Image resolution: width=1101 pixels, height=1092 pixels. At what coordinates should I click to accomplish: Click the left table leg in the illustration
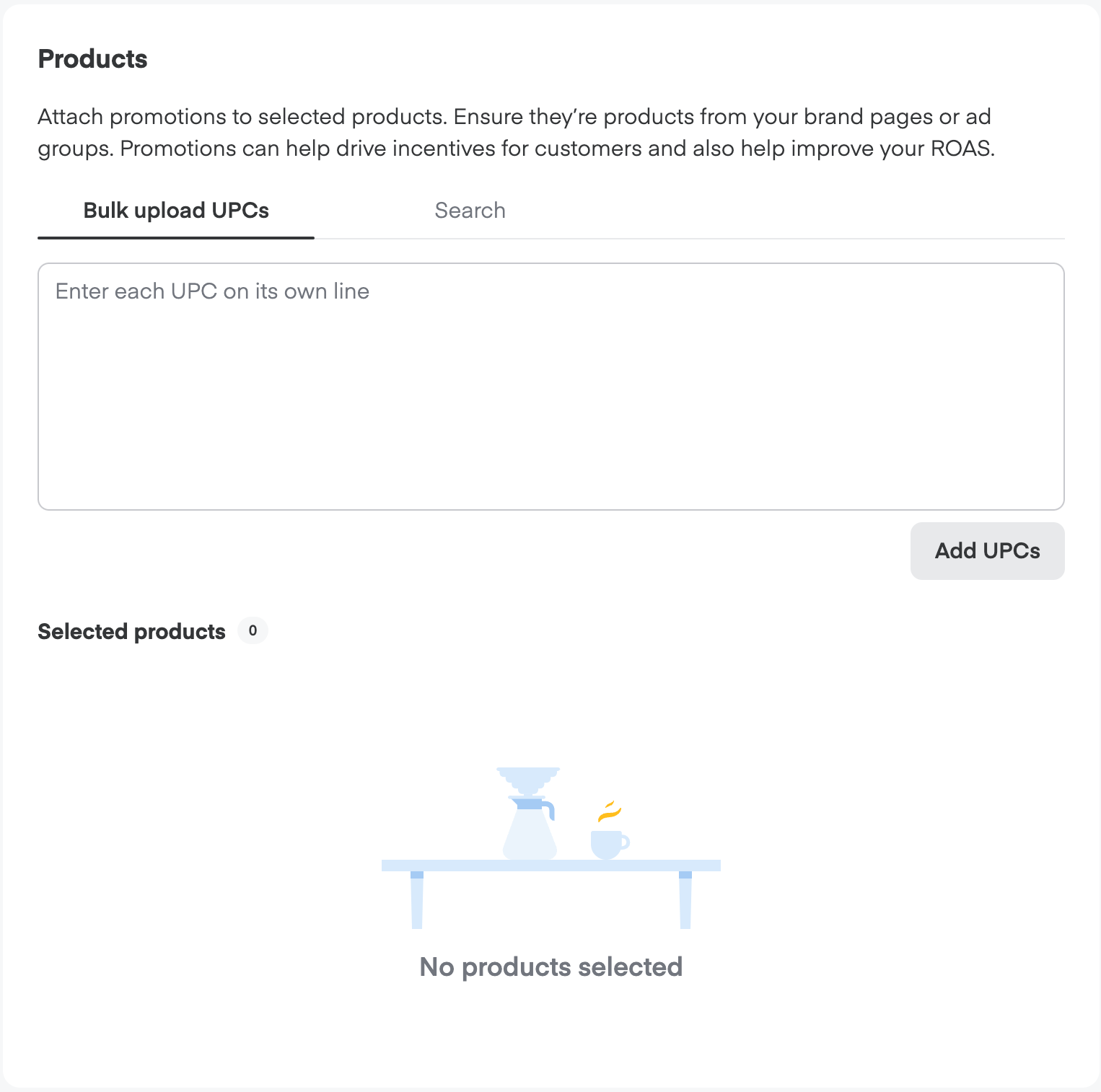click(416, 902)
